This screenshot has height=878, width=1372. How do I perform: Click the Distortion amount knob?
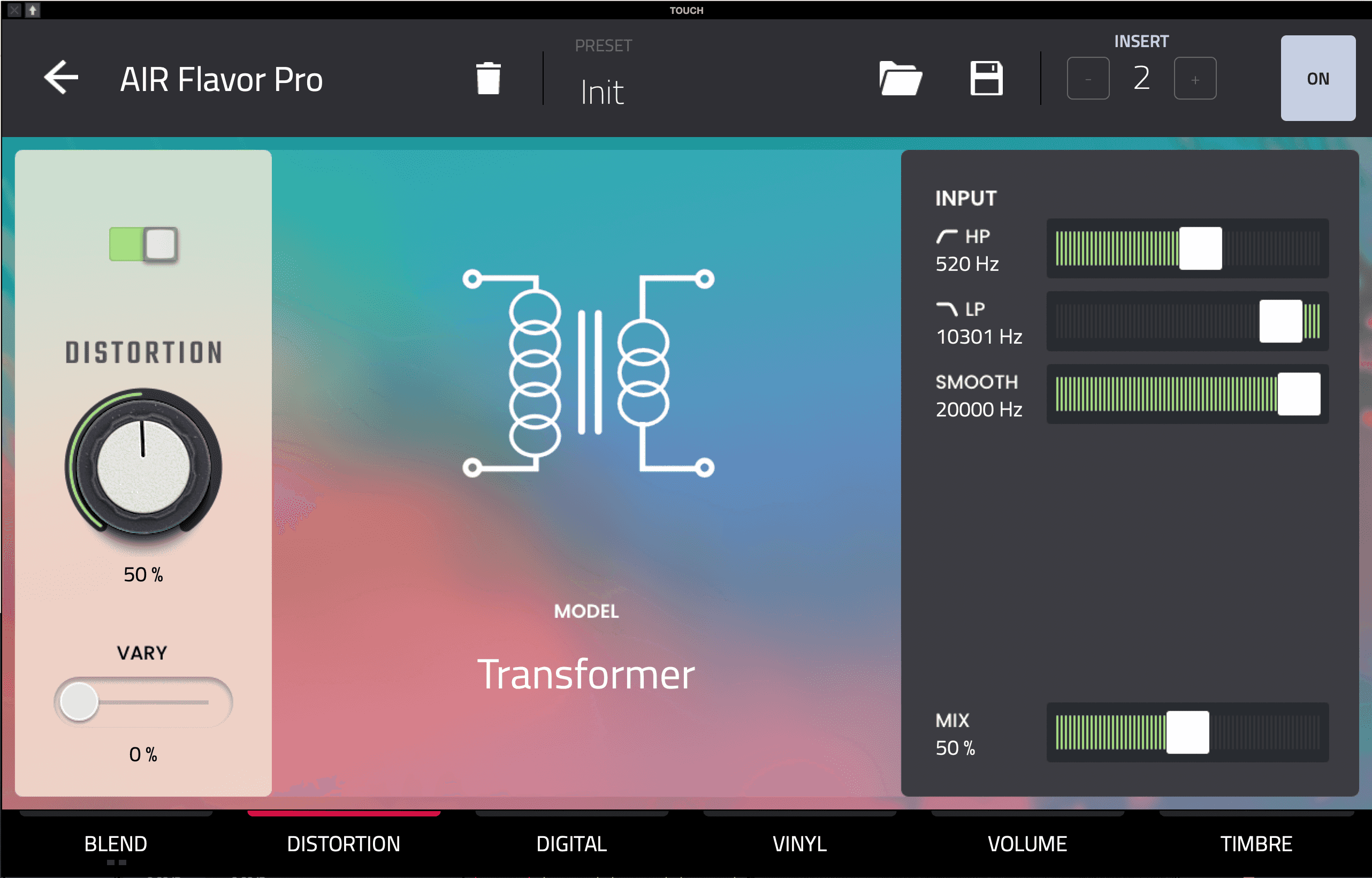point(143,466)
